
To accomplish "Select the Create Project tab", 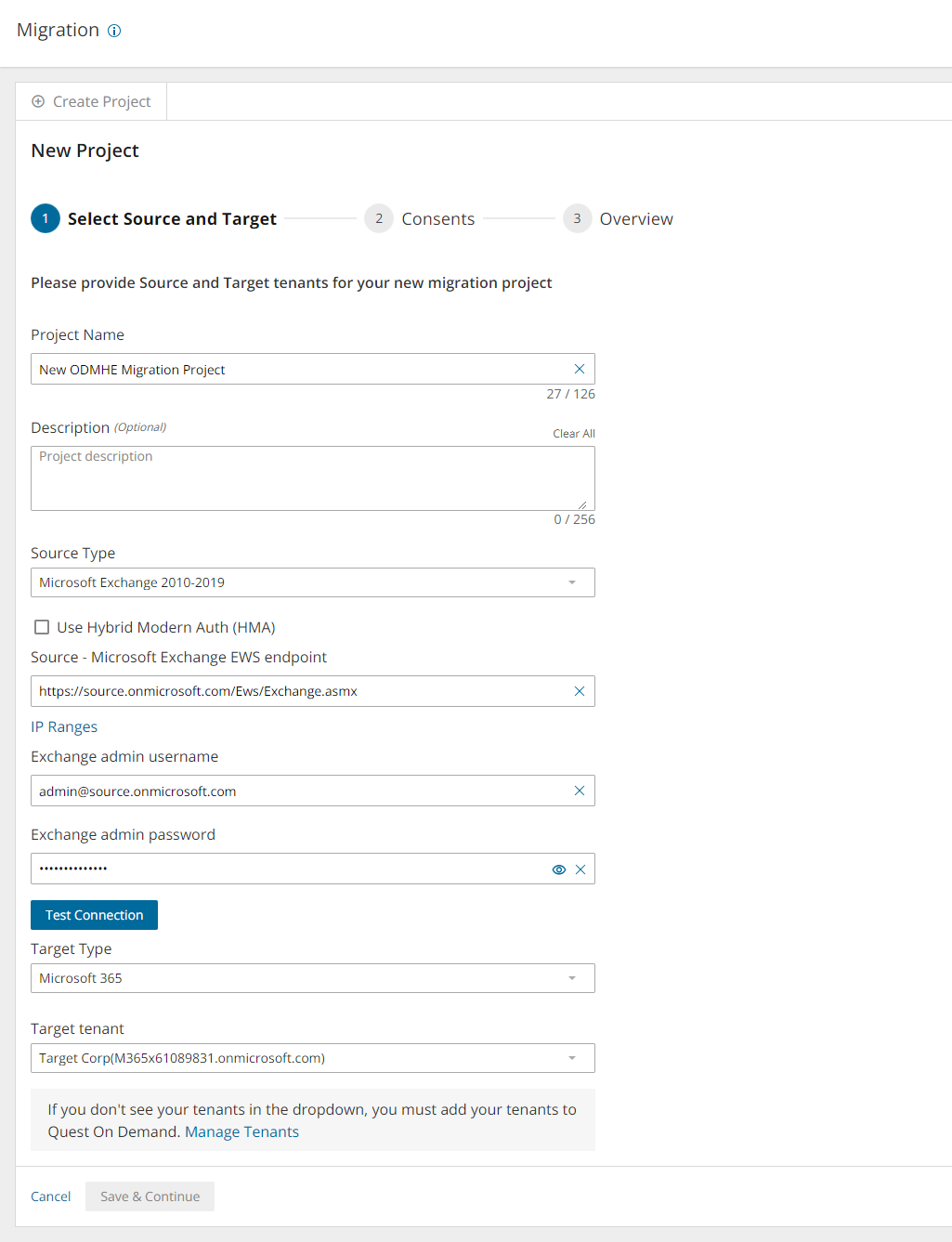I will [91, 101].
